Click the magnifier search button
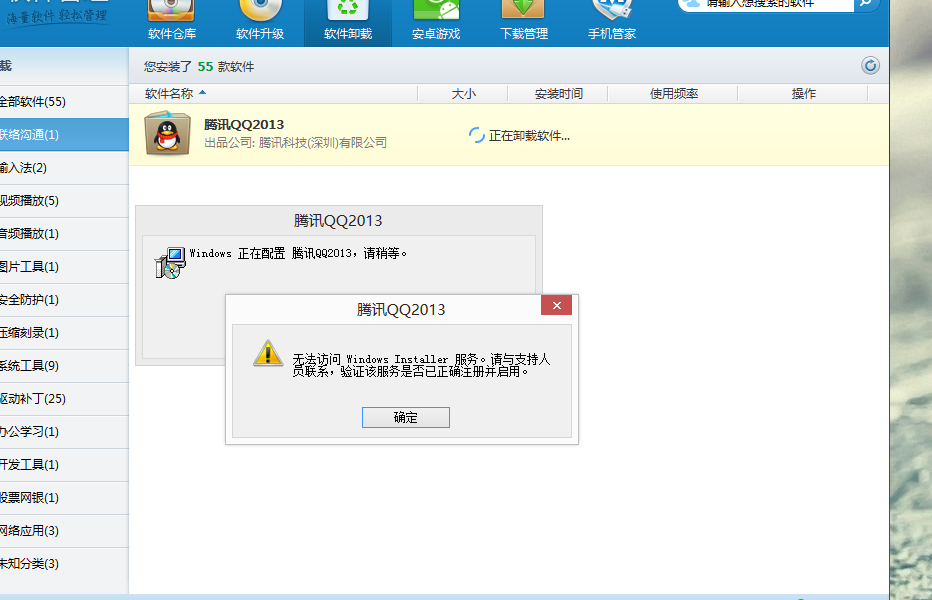This screenshot has height=600, width=932. (865, 4)
